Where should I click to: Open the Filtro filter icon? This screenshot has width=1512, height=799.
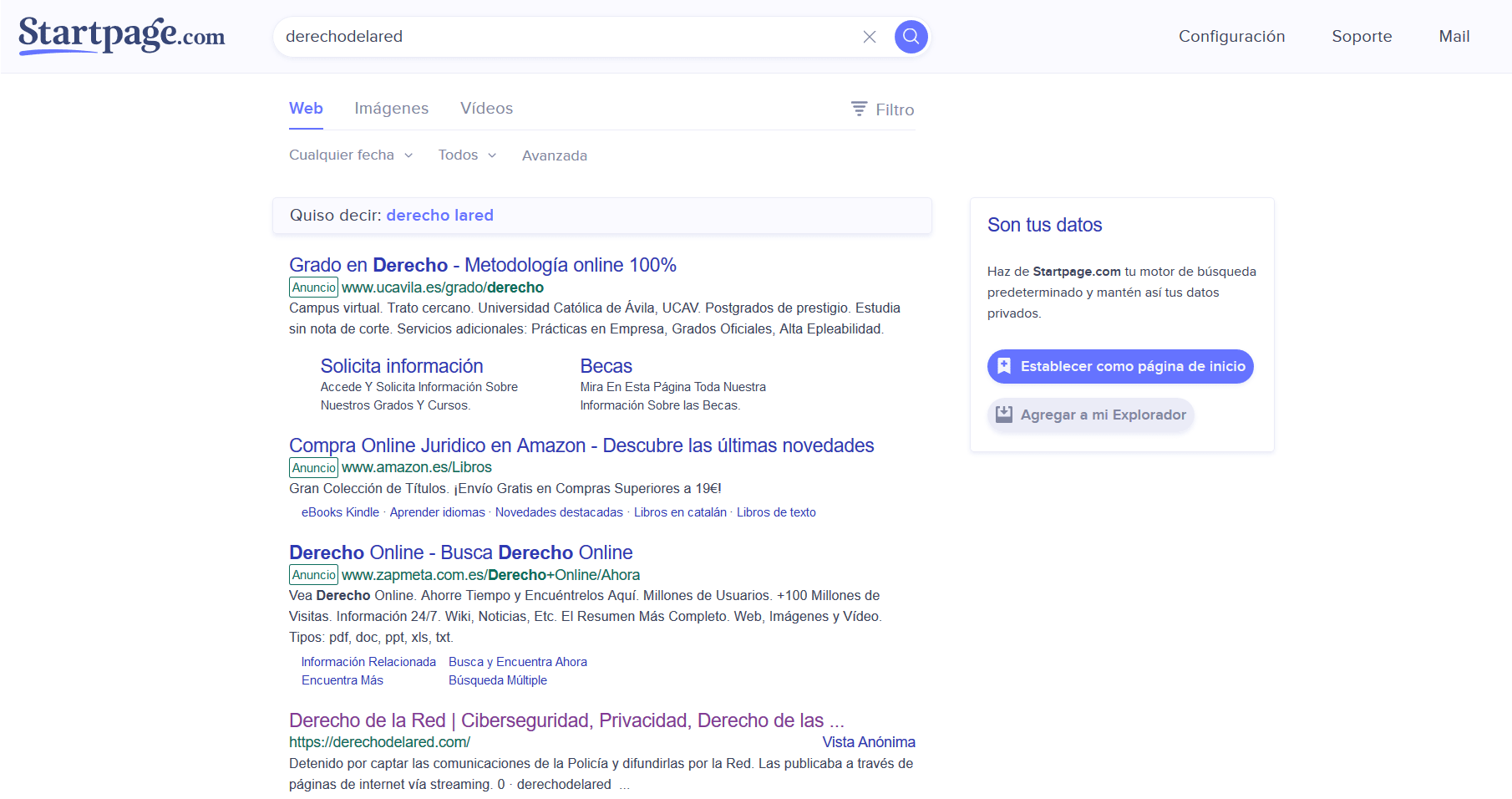(859, 109)
